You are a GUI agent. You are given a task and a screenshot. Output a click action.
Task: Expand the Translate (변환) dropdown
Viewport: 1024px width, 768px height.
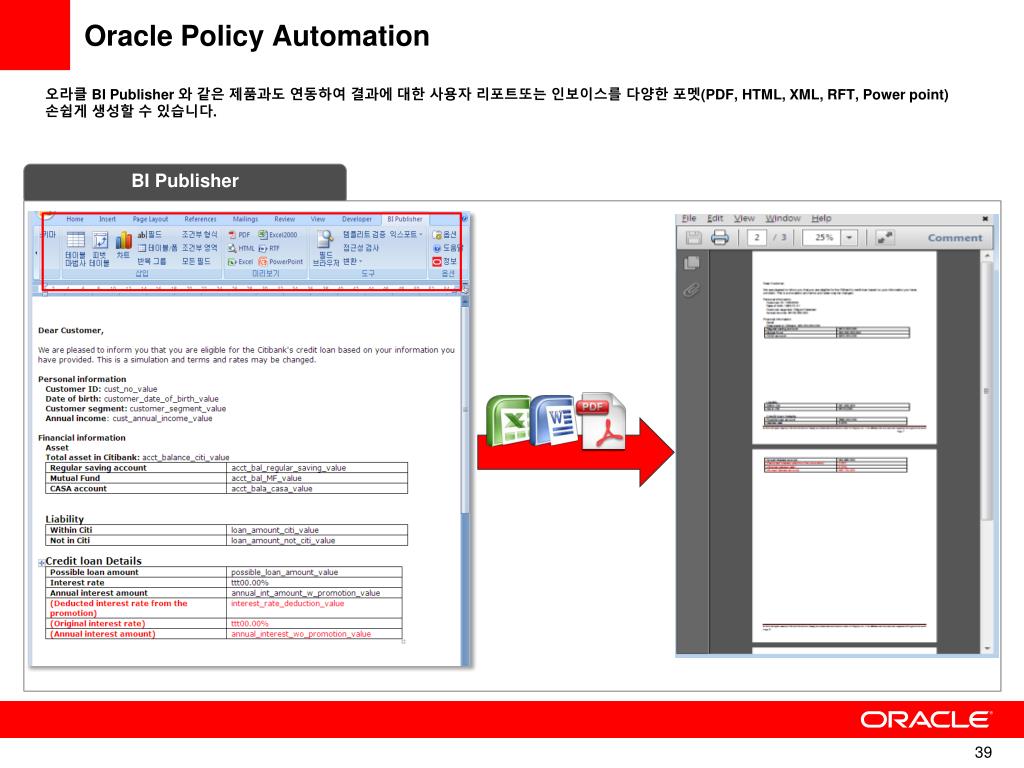353,261
